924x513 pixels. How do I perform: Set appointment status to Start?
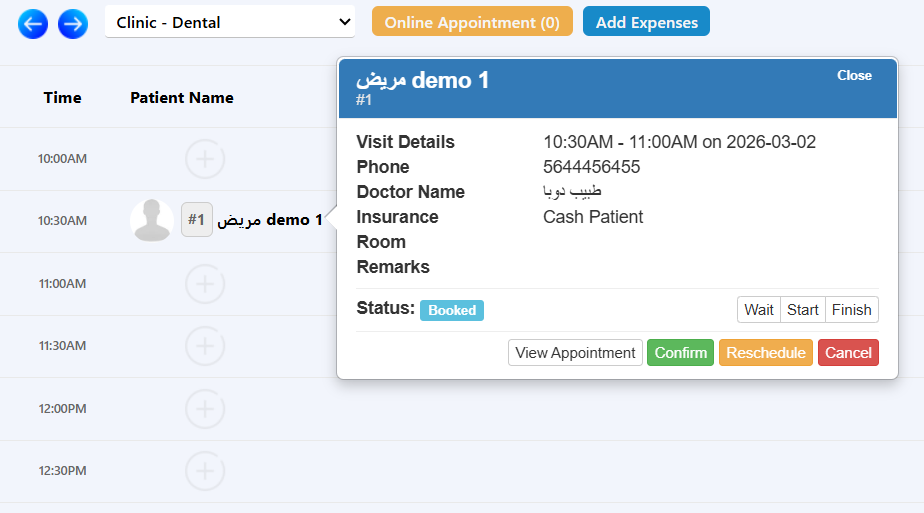(x=803, y=310)
